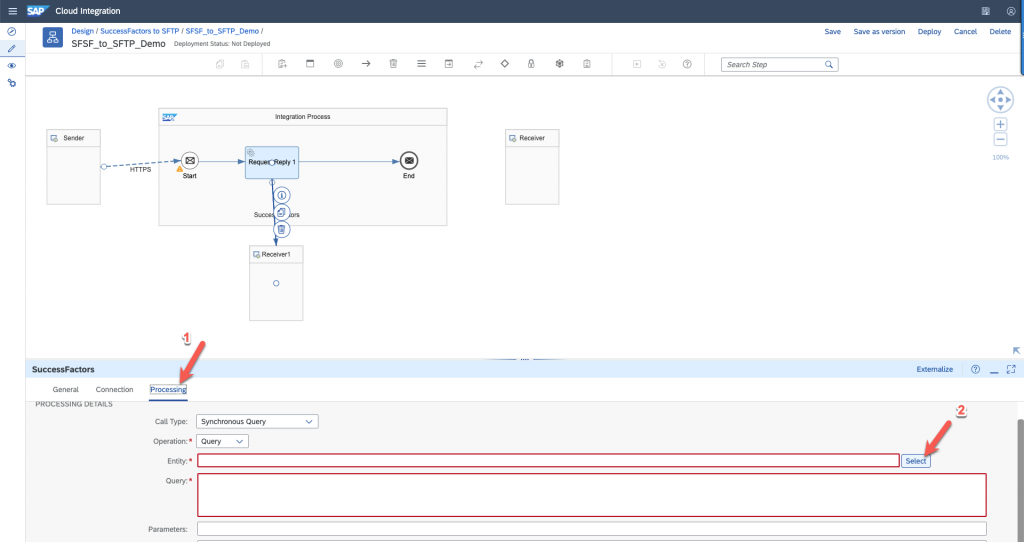The height and width of the screenshot is (542, 1024).
Task: Click the connector arrow tool in toolbar
Action: (366, 64)
